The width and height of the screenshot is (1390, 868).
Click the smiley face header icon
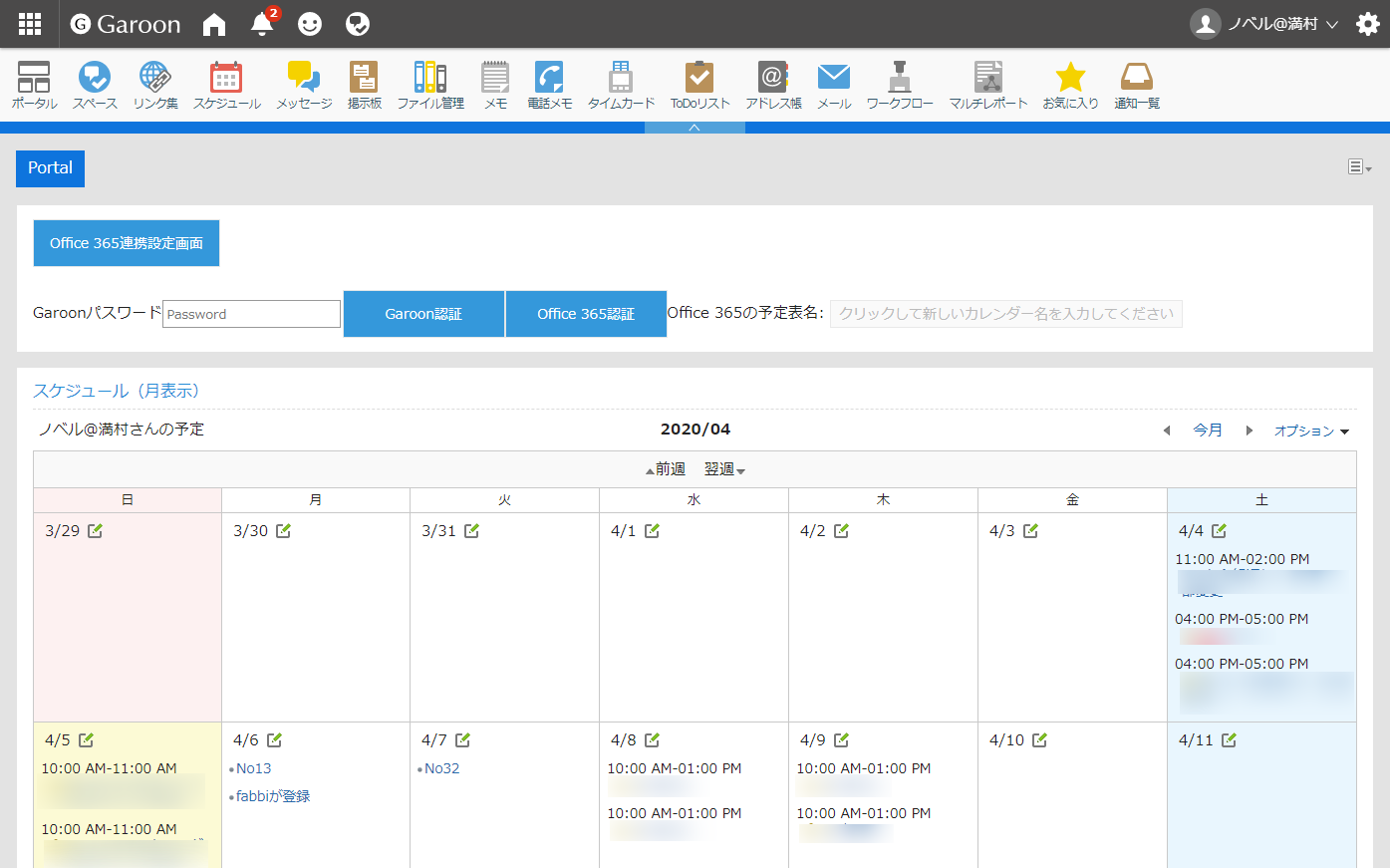click(x=310, y=24)
